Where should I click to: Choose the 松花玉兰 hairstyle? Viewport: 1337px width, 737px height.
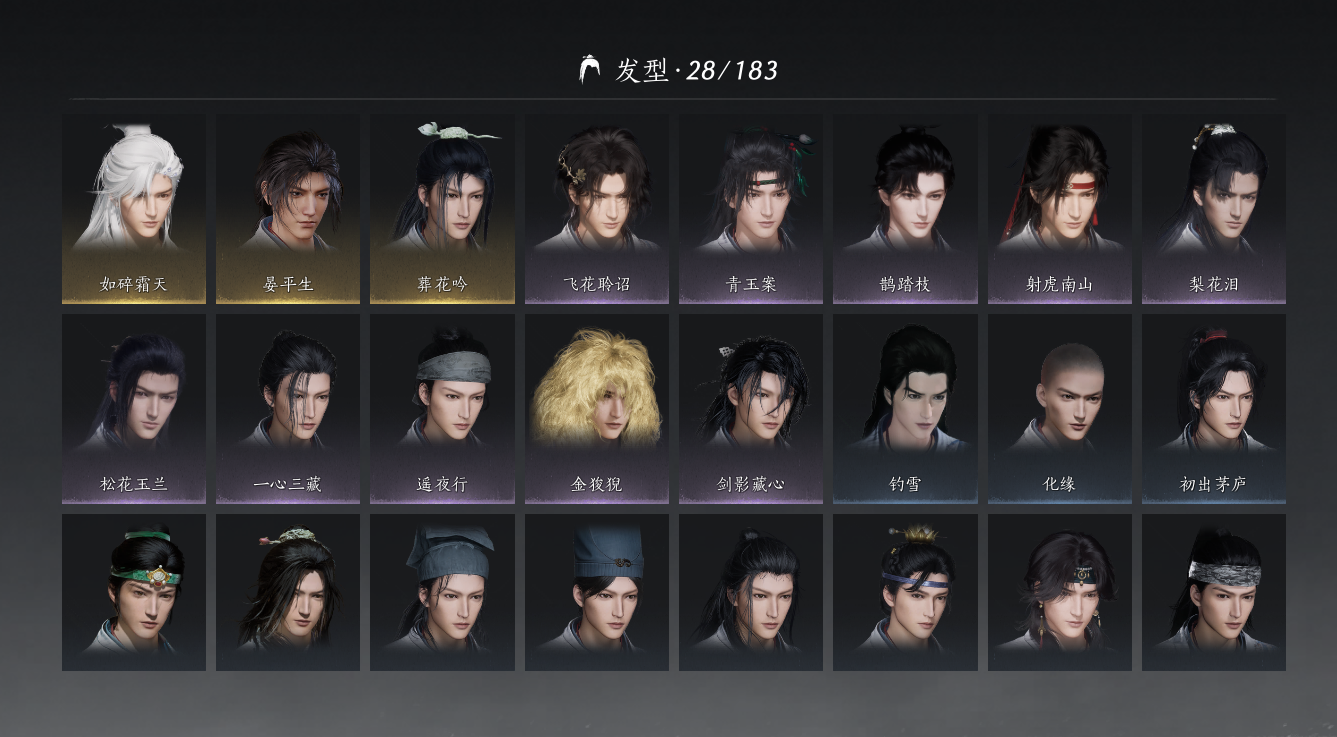(x=134, y=409)
